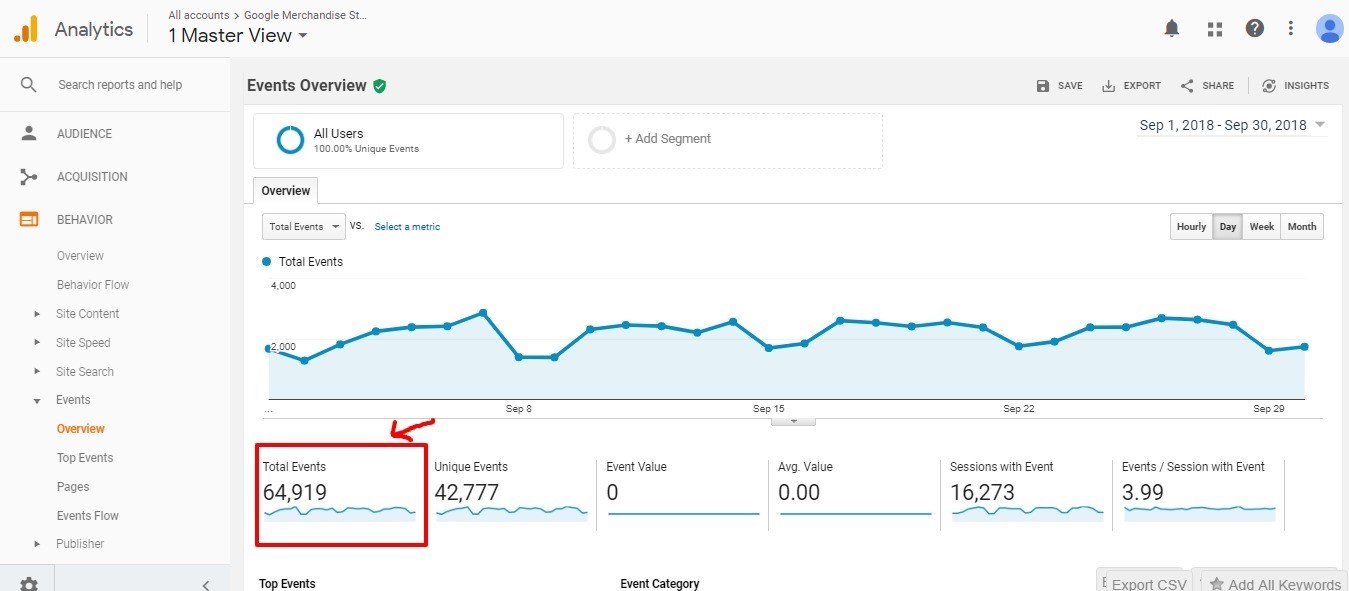Image resolution: width=1349 pixels, height=591 pixels.
Task: Click the user account avatar
Action: click(1329, 29)
